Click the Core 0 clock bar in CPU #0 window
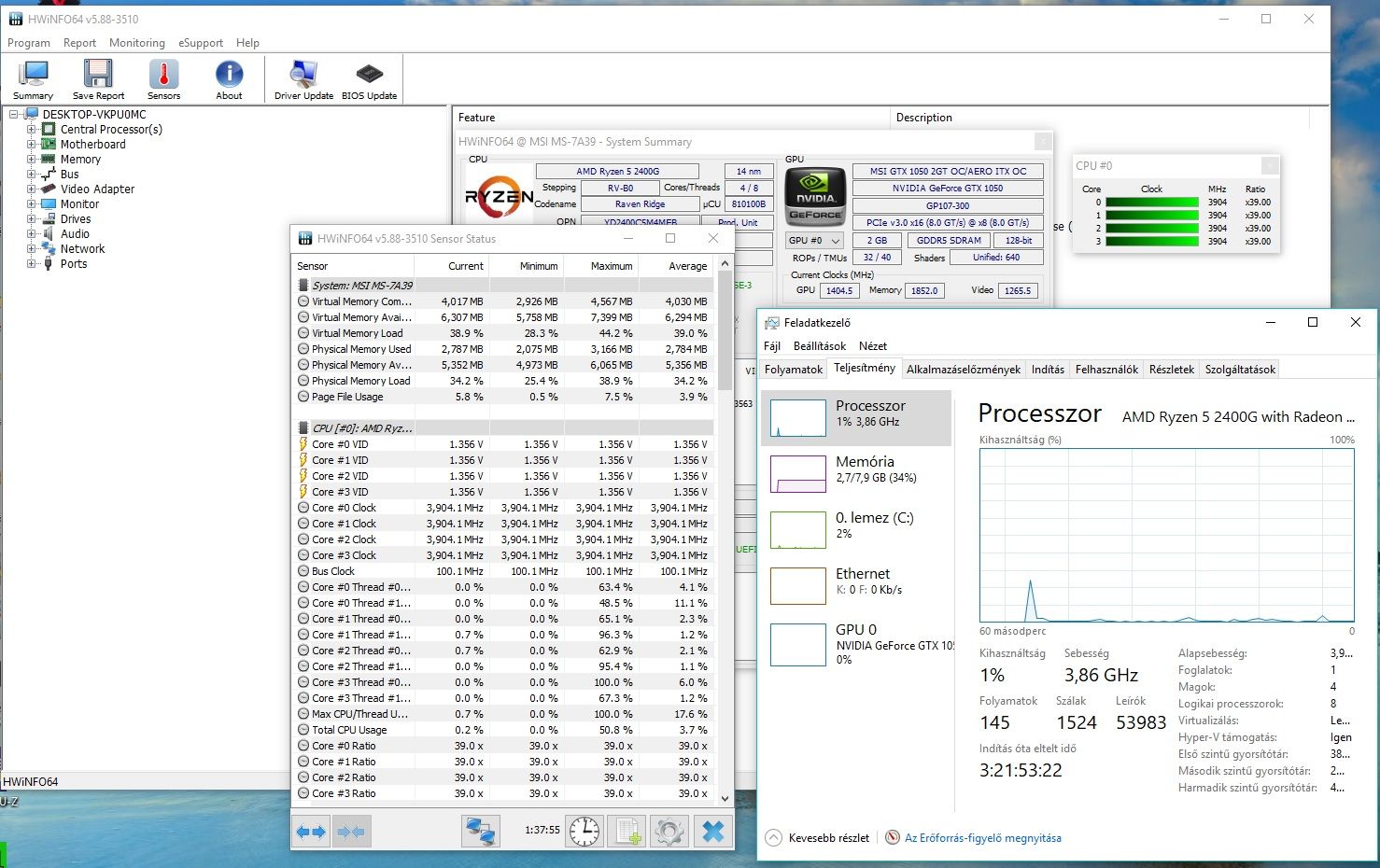1380x868 pixels. [x=1152, y=202]
